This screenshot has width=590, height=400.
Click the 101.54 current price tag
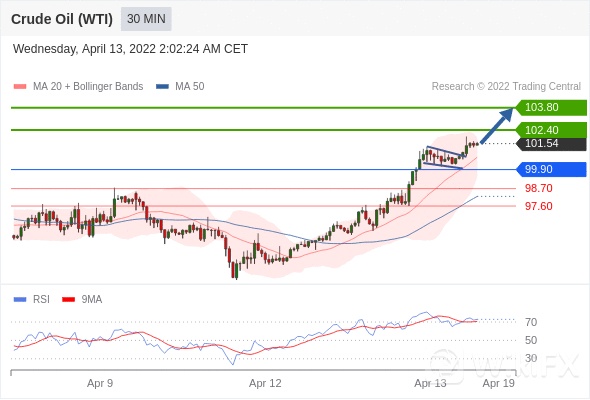[551, 143]
